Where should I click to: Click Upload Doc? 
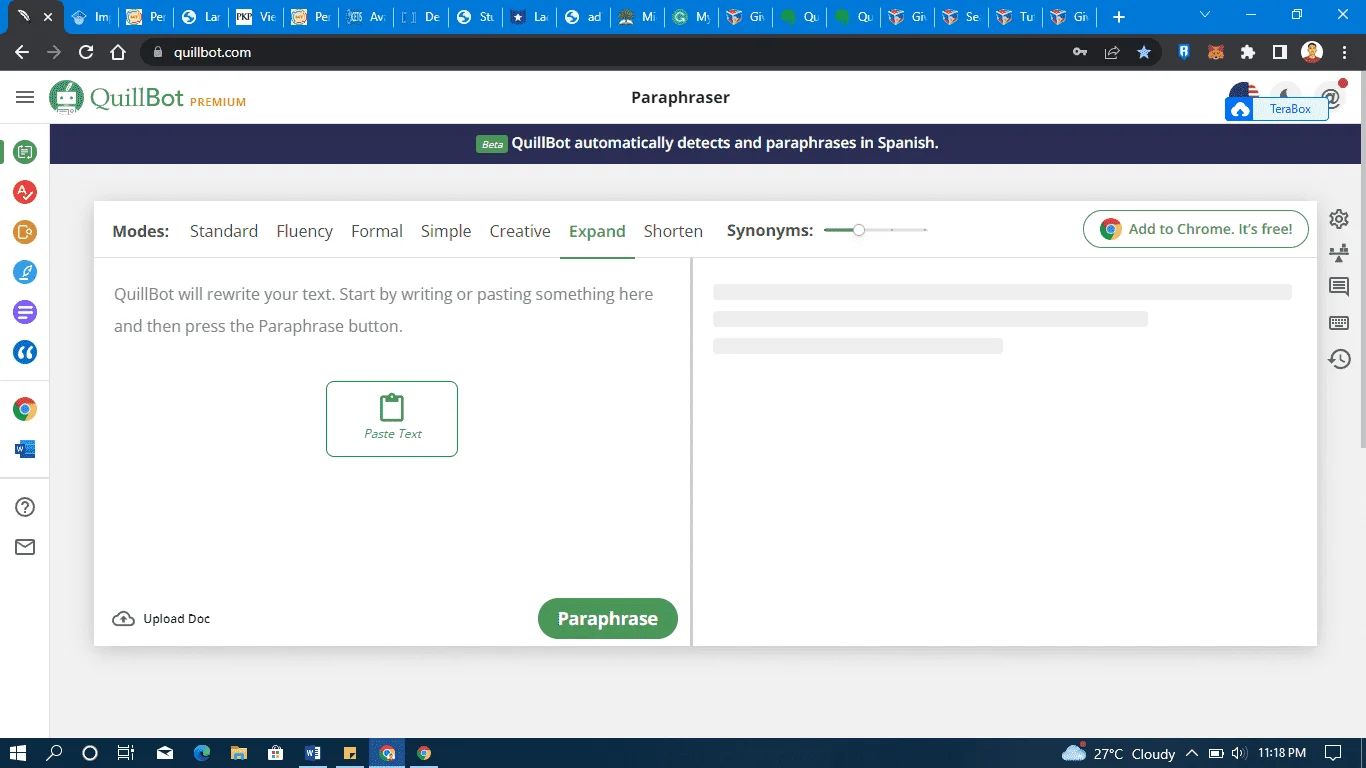tap(161, 618)
